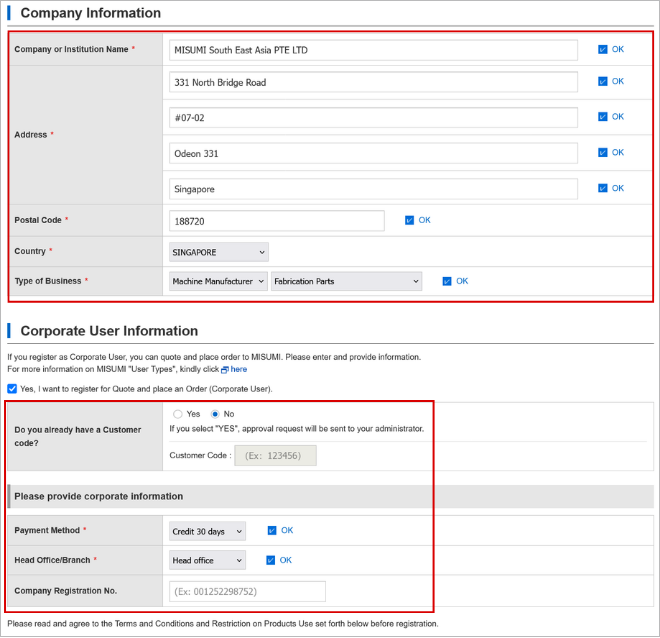Select No for existing Customer code

click(x=215, y=415)
